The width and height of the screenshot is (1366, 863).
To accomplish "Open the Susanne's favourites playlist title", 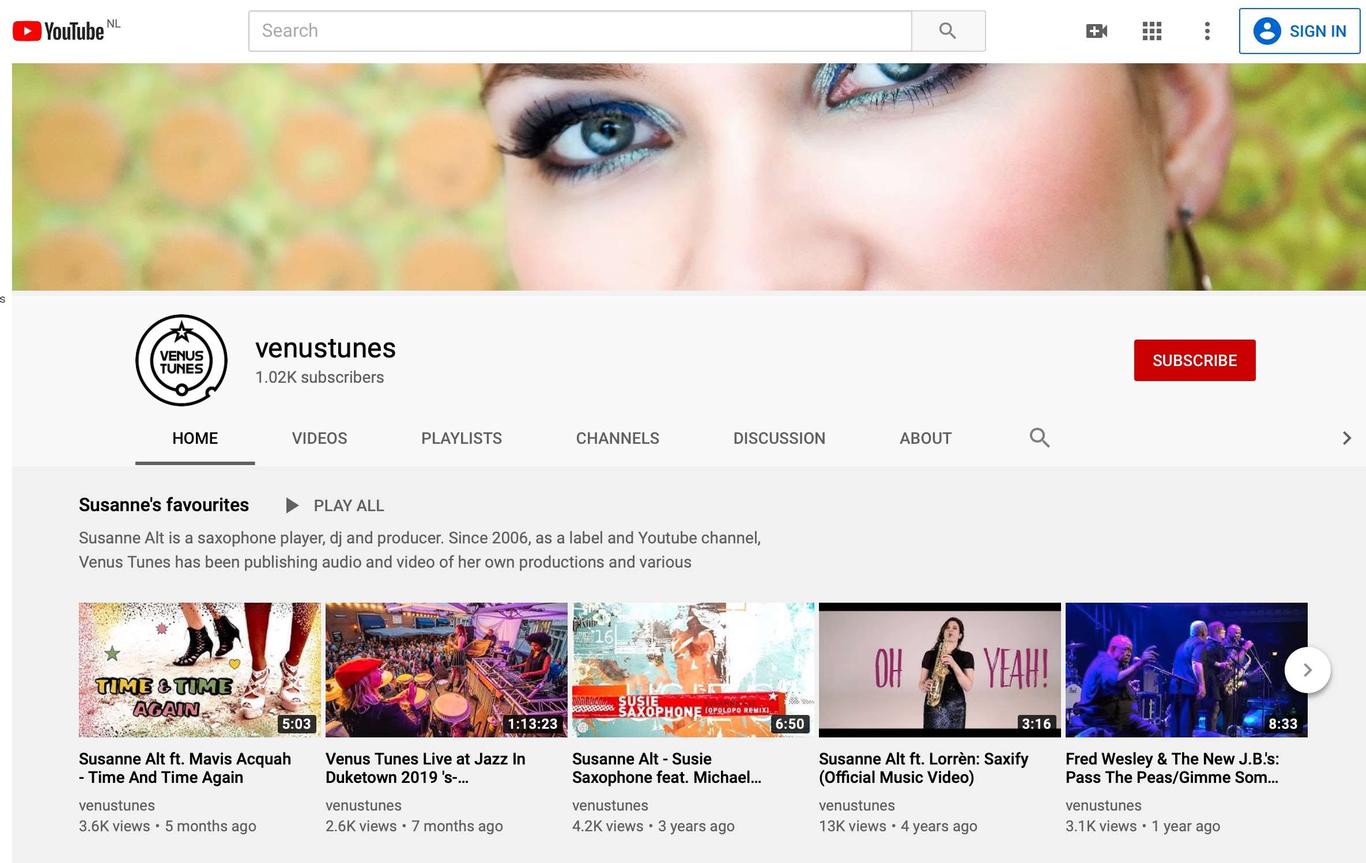I will pos(164,505).
